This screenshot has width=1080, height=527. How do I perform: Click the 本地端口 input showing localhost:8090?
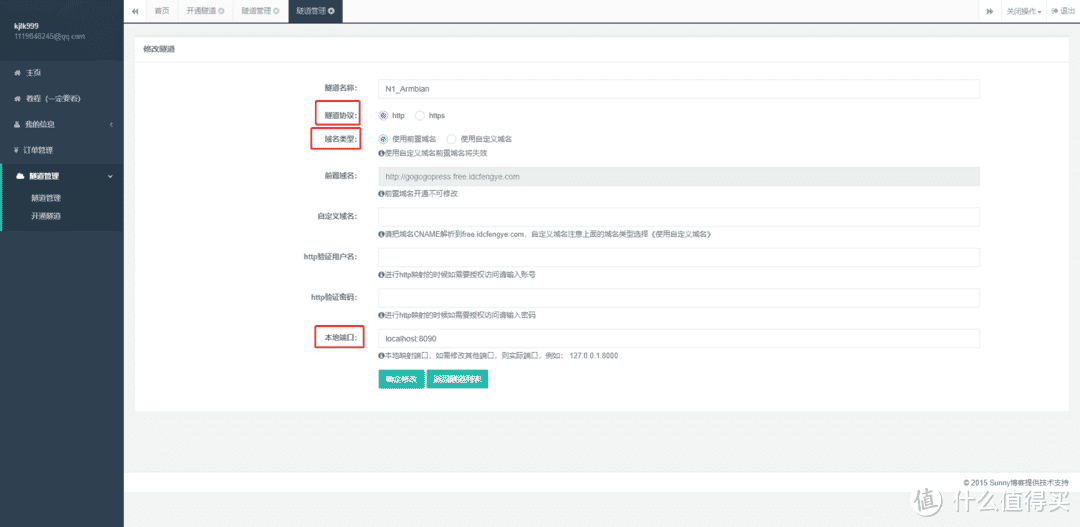tap(678, 339)
